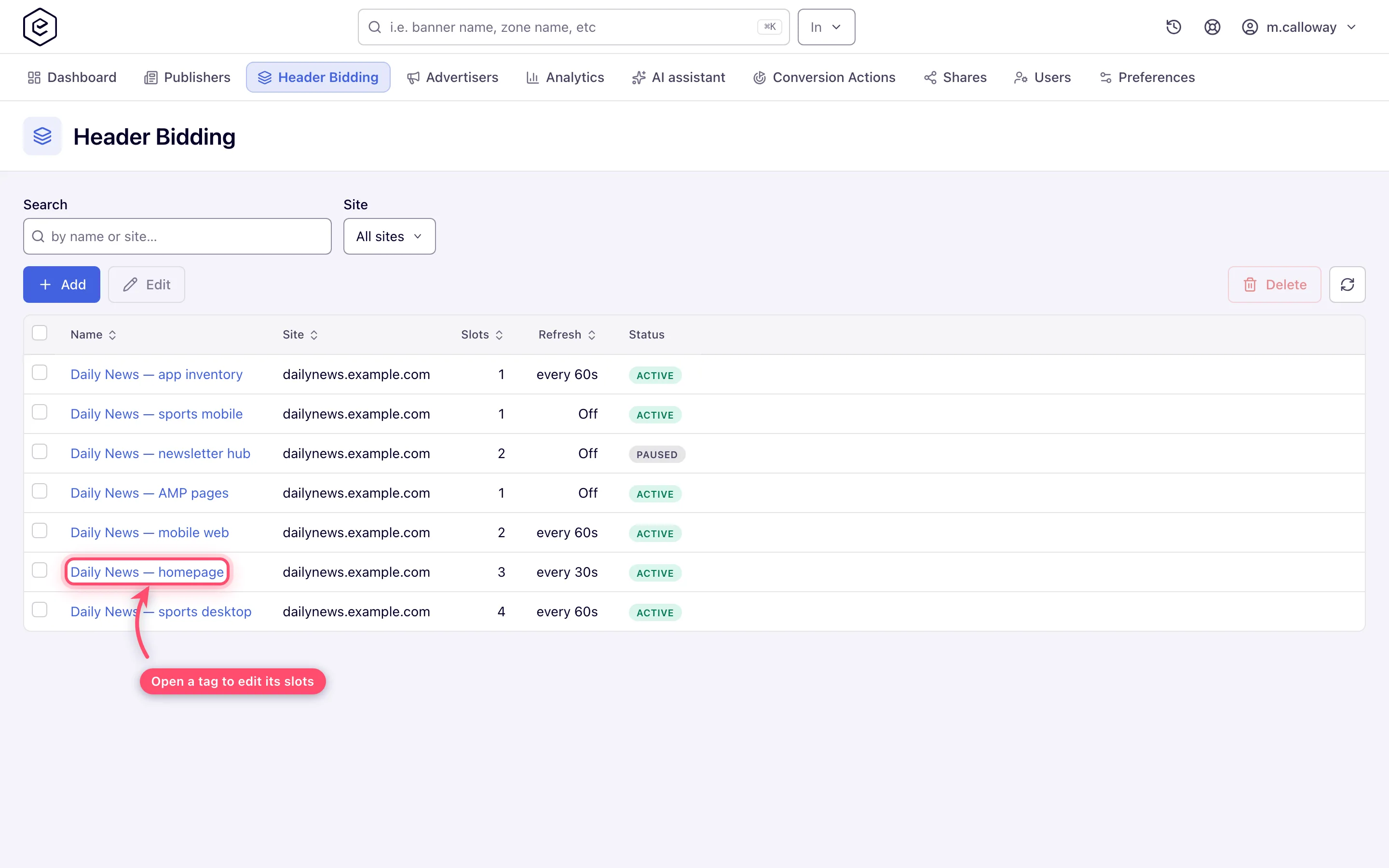Open Daily News — newsletter hub tag
This screenshot has width=1389, height=868.
pyautogui.click(x=160, y=453)
